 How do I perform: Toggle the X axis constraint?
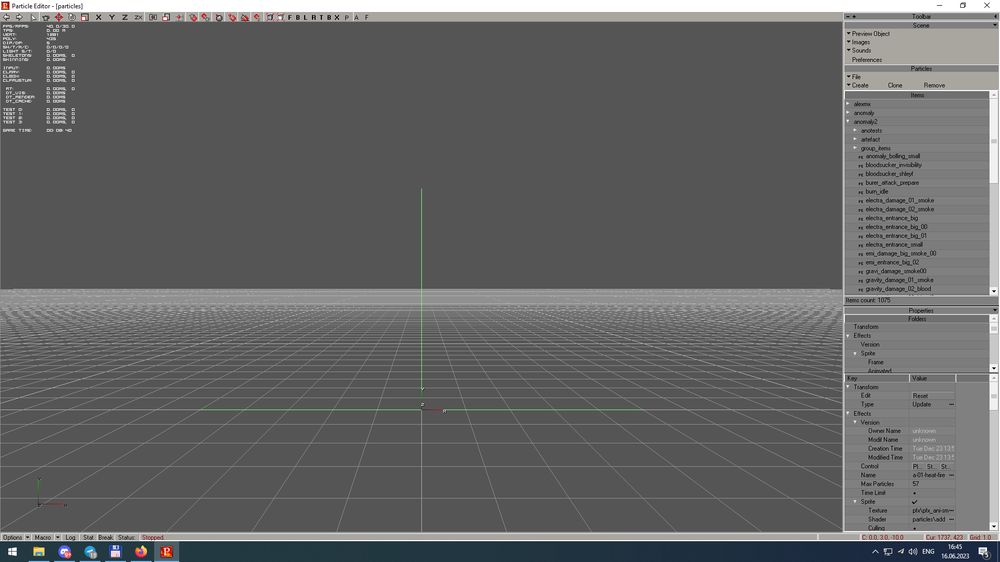98,17
